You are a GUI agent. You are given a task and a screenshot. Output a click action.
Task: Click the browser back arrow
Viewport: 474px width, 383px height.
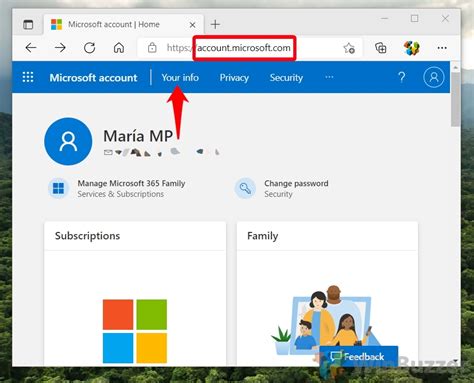[x=31, y=48]
